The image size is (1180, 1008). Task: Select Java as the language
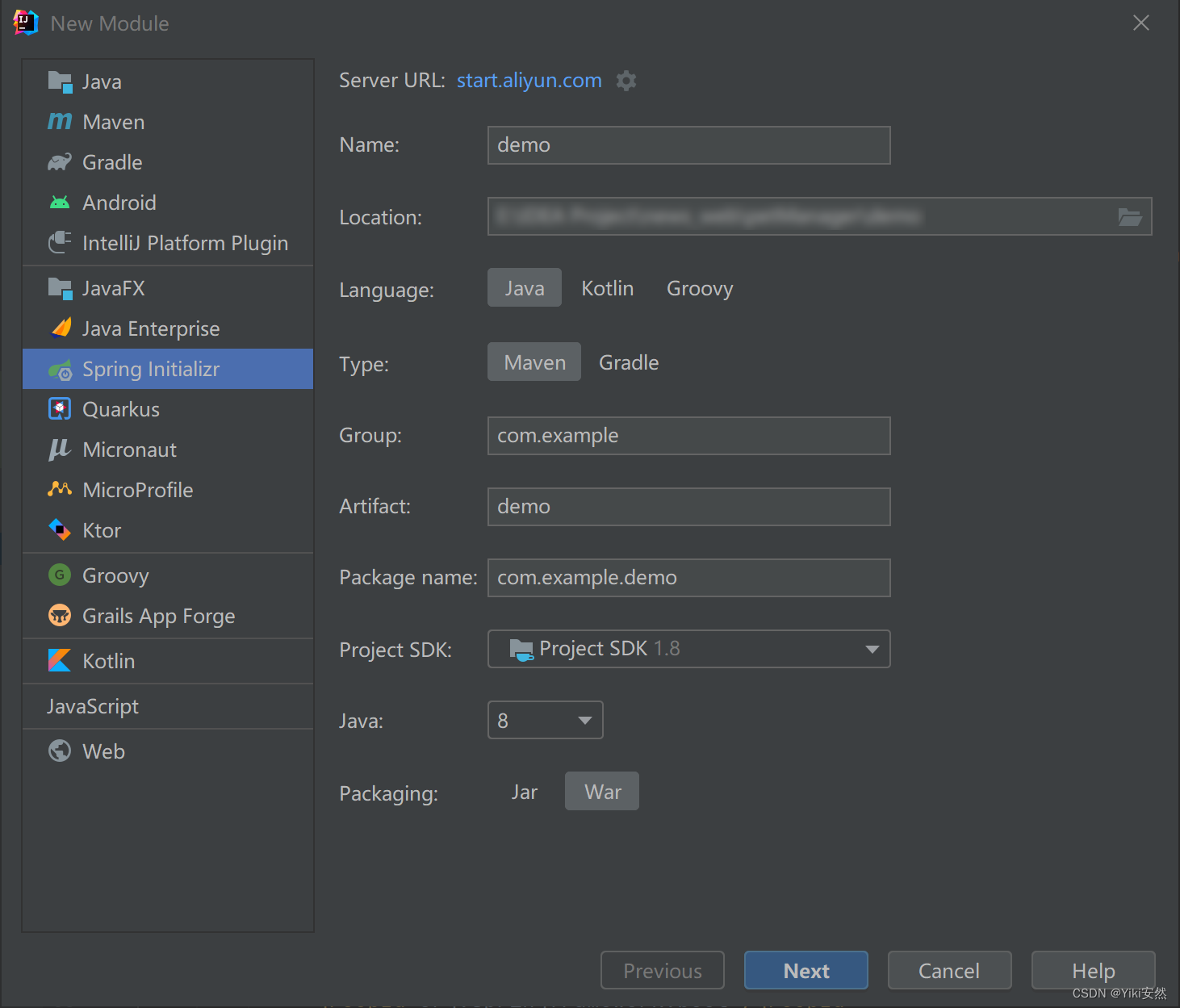525,288
